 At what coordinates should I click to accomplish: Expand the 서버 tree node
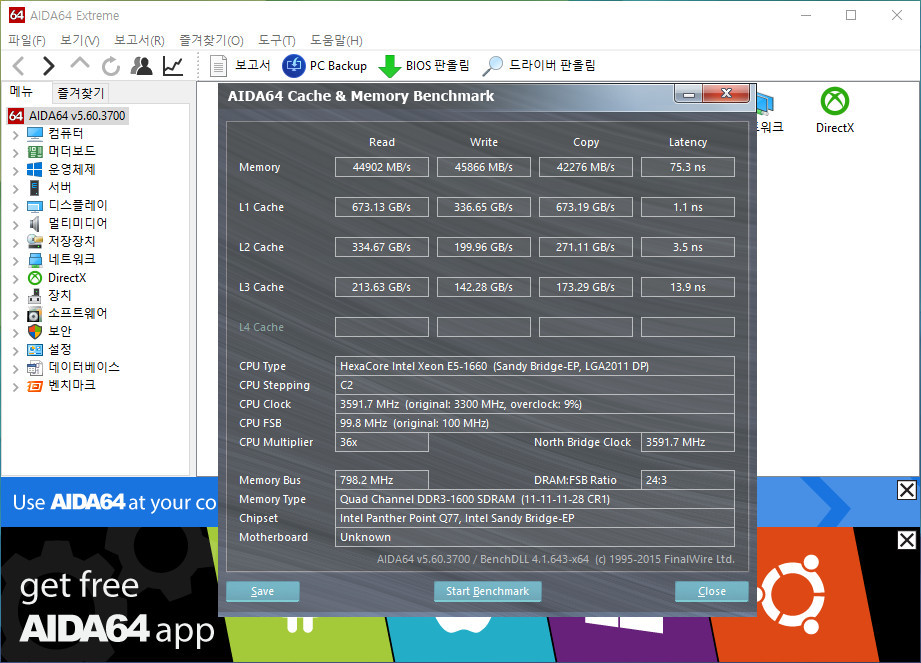tap(16, 189)
